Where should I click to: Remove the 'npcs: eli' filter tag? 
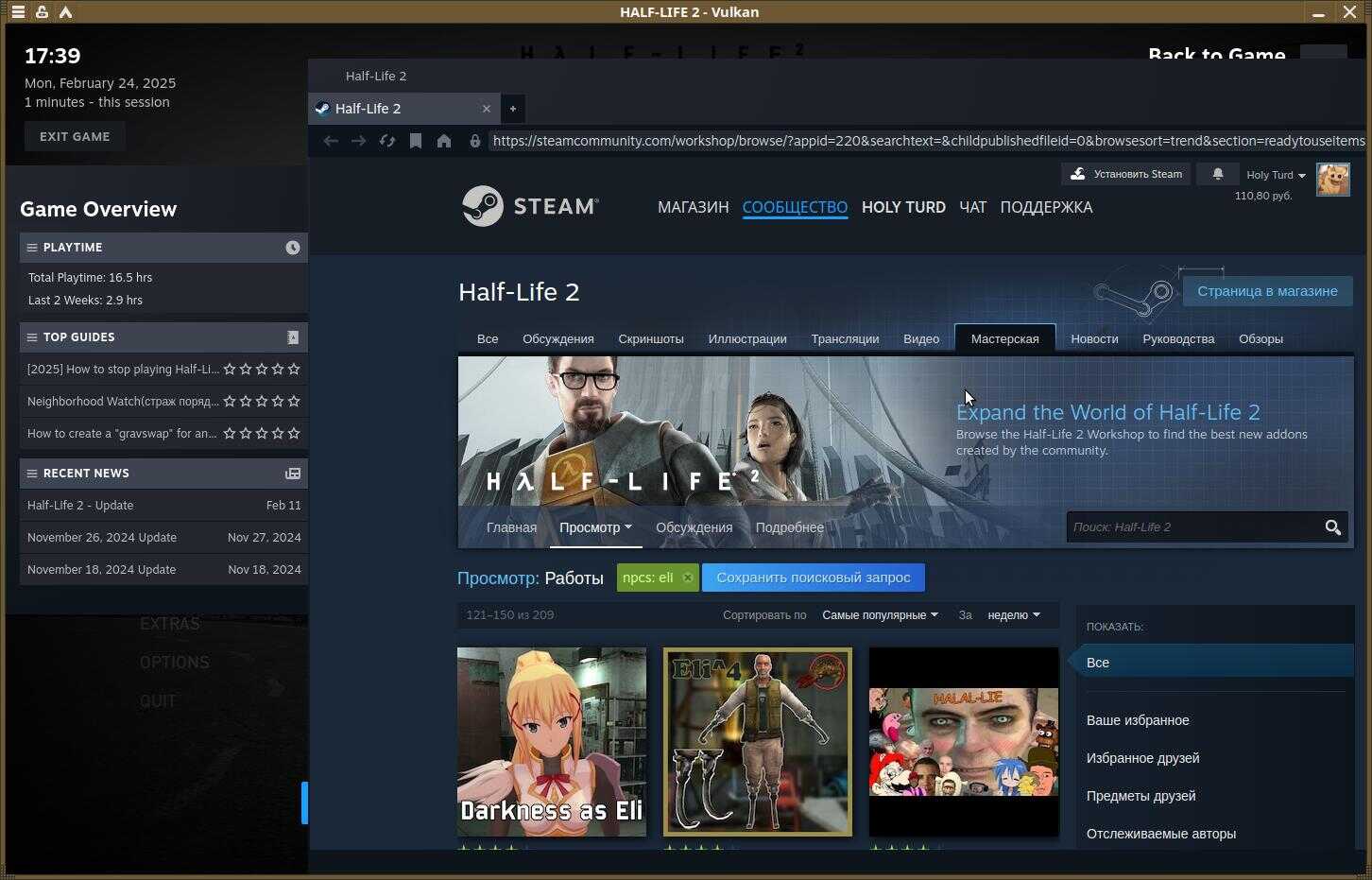[x=688, y=578]
